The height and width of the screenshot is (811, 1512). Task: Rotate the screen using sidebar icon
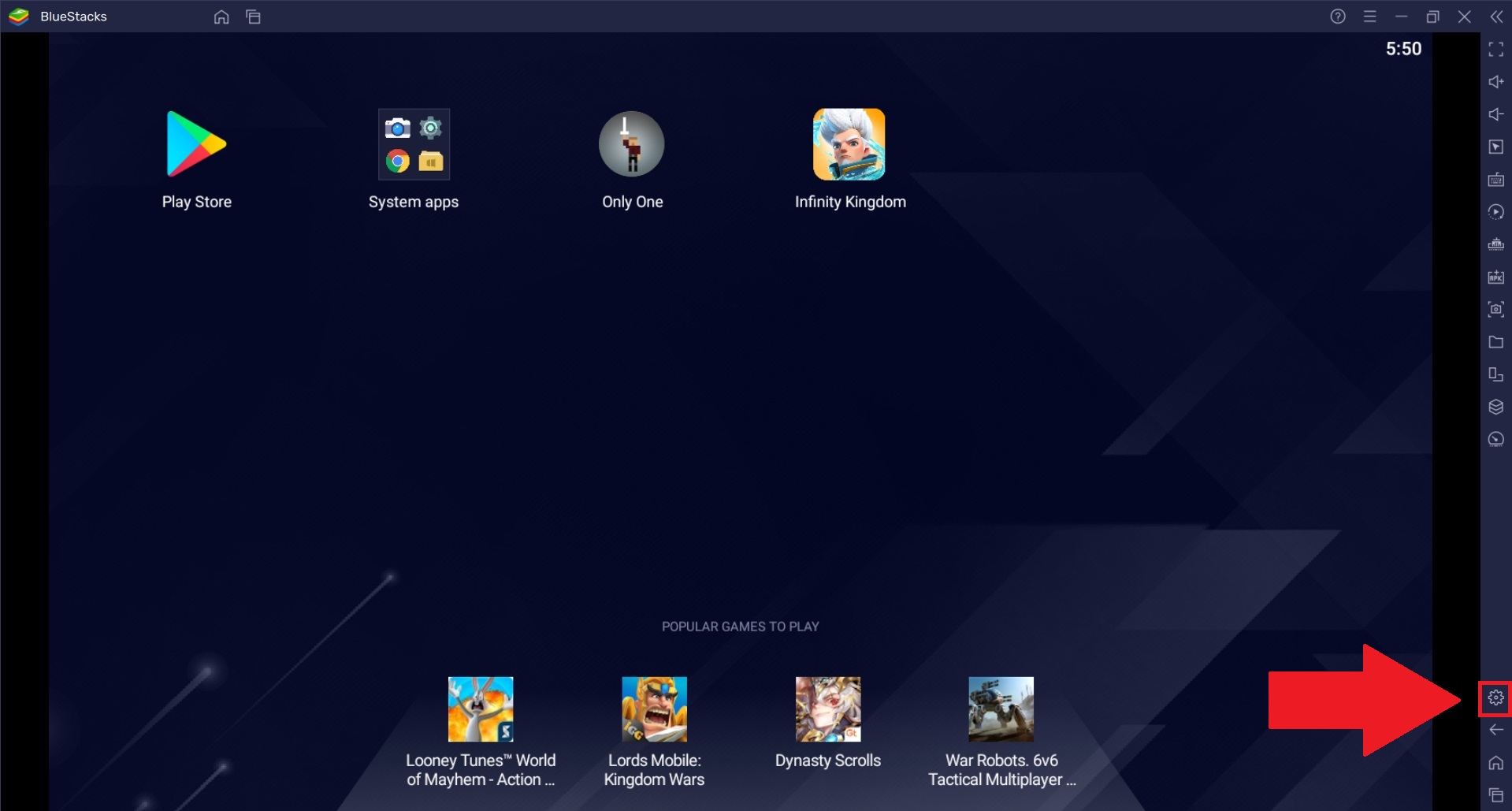1496,374
